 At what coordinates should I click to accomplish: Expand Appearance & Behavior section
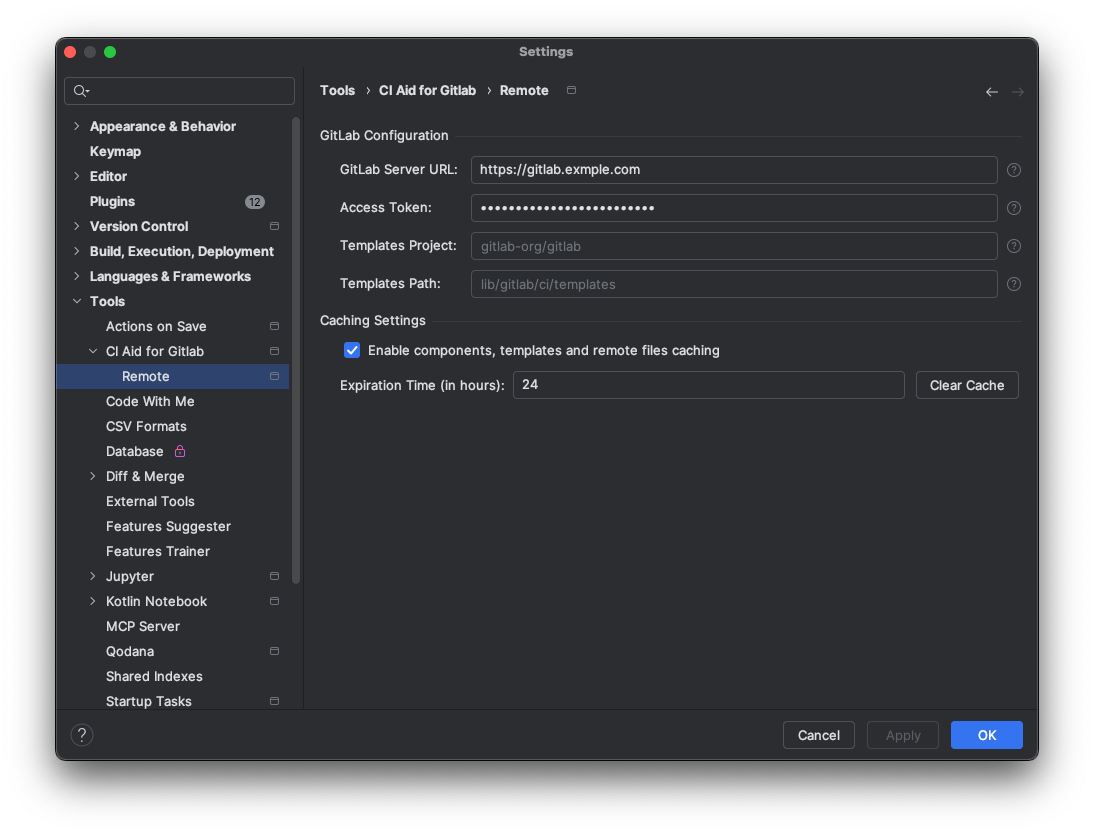click(x=77, y=126)
